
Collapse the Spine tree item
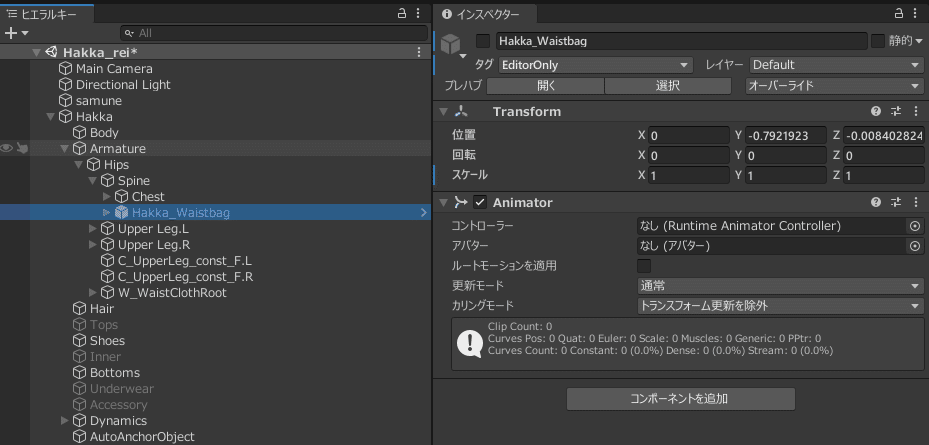click(92, 181)
